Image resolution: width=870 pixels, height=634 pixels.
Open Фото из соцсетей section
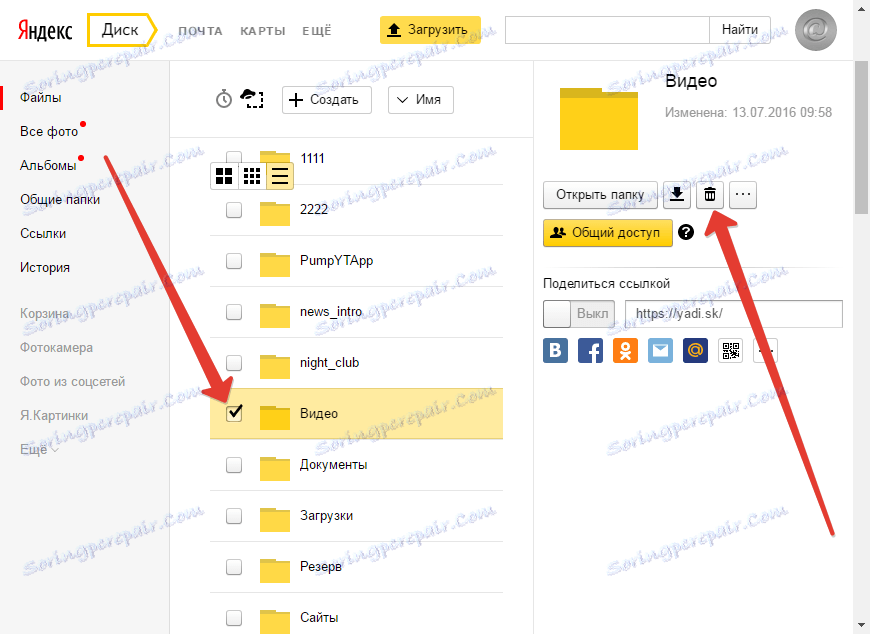pos(73,382)
